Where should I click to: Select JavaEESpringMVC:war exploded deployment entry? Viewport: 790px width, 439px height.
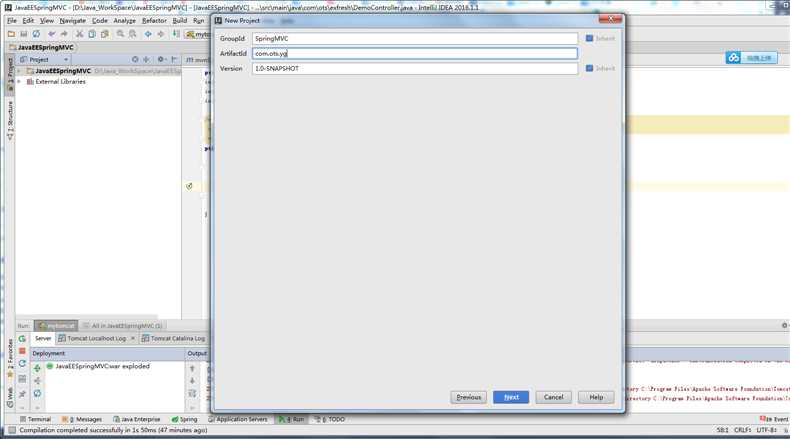(x=98, y=366)
